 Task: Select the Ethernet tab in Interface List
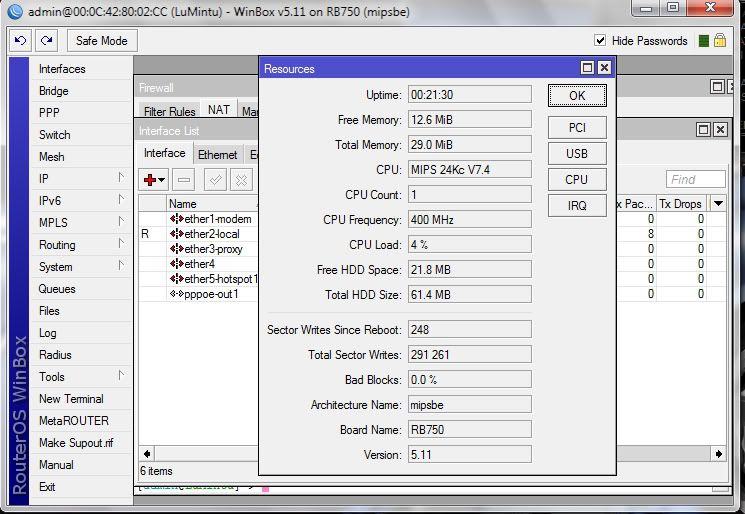[218, 155]
